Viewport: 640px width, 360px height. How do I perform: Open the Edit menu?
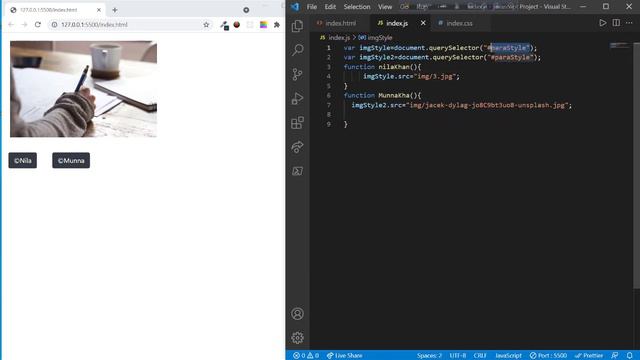pyautogui.click(x=330, y=7)
